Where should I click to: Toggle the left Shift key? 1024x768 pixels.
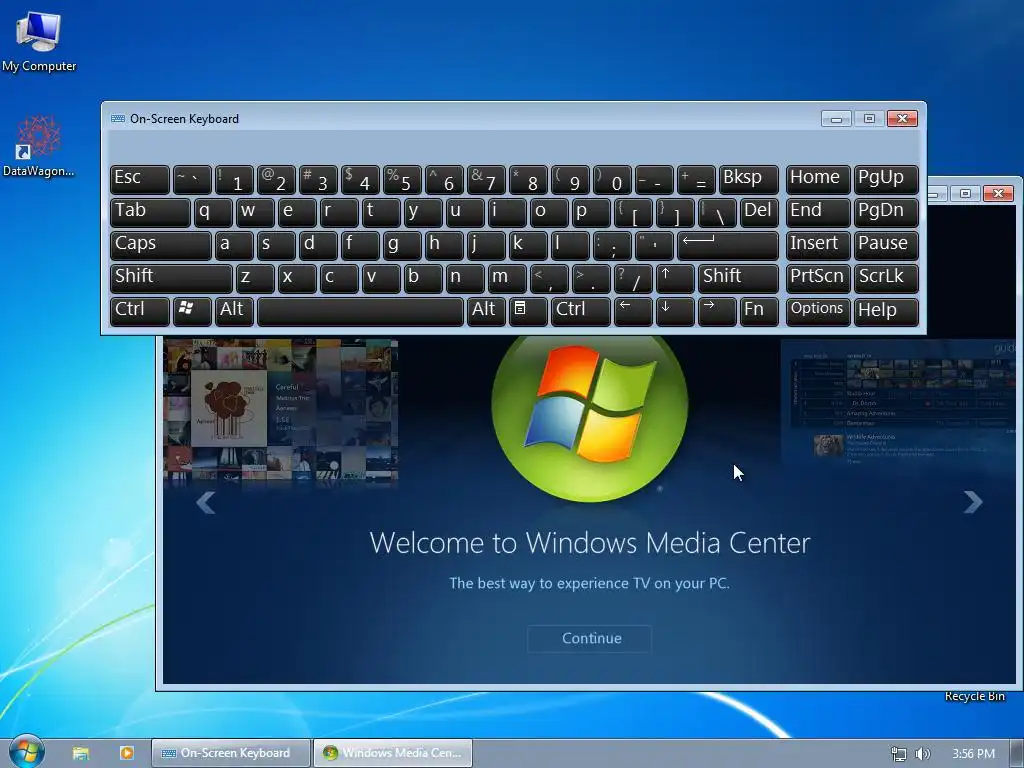(171, 278)
